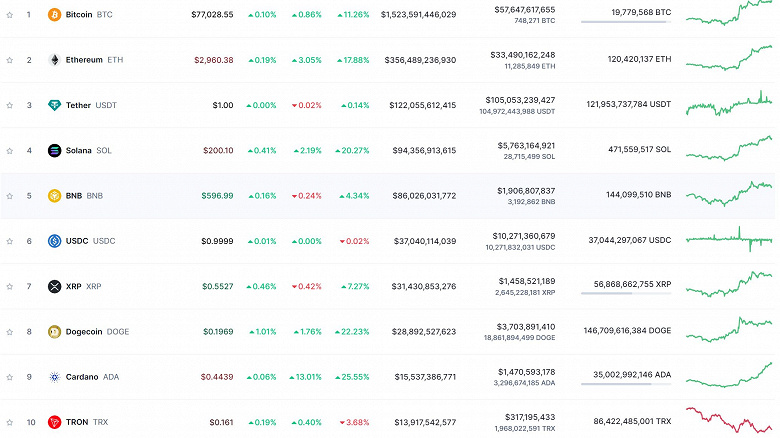Click the Ethereum coin logo icon
The height and width of the screenshot is (438, 780).
coord(54,60)
